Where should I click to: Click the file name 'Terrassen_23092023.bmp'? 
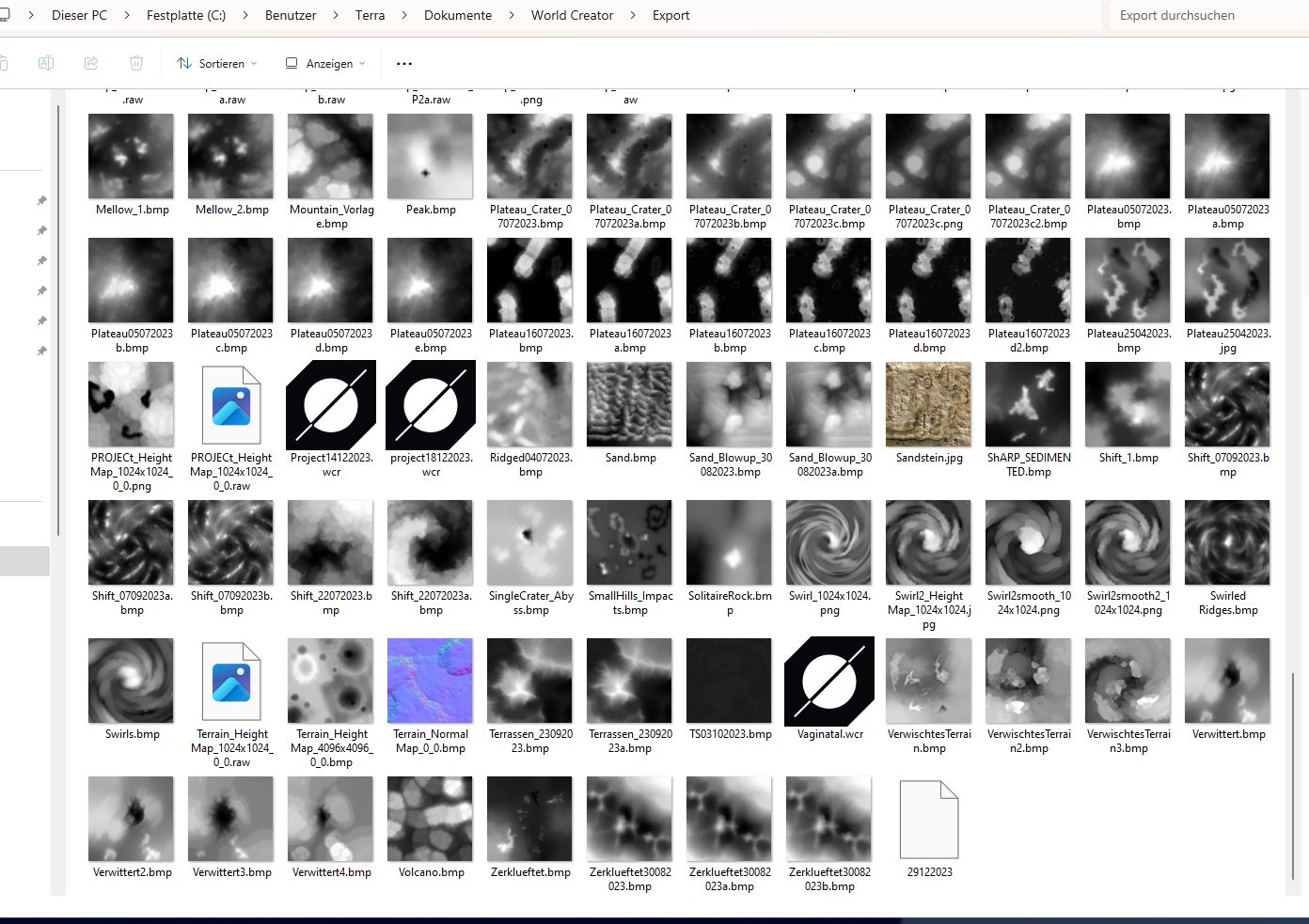coord(530,742)
